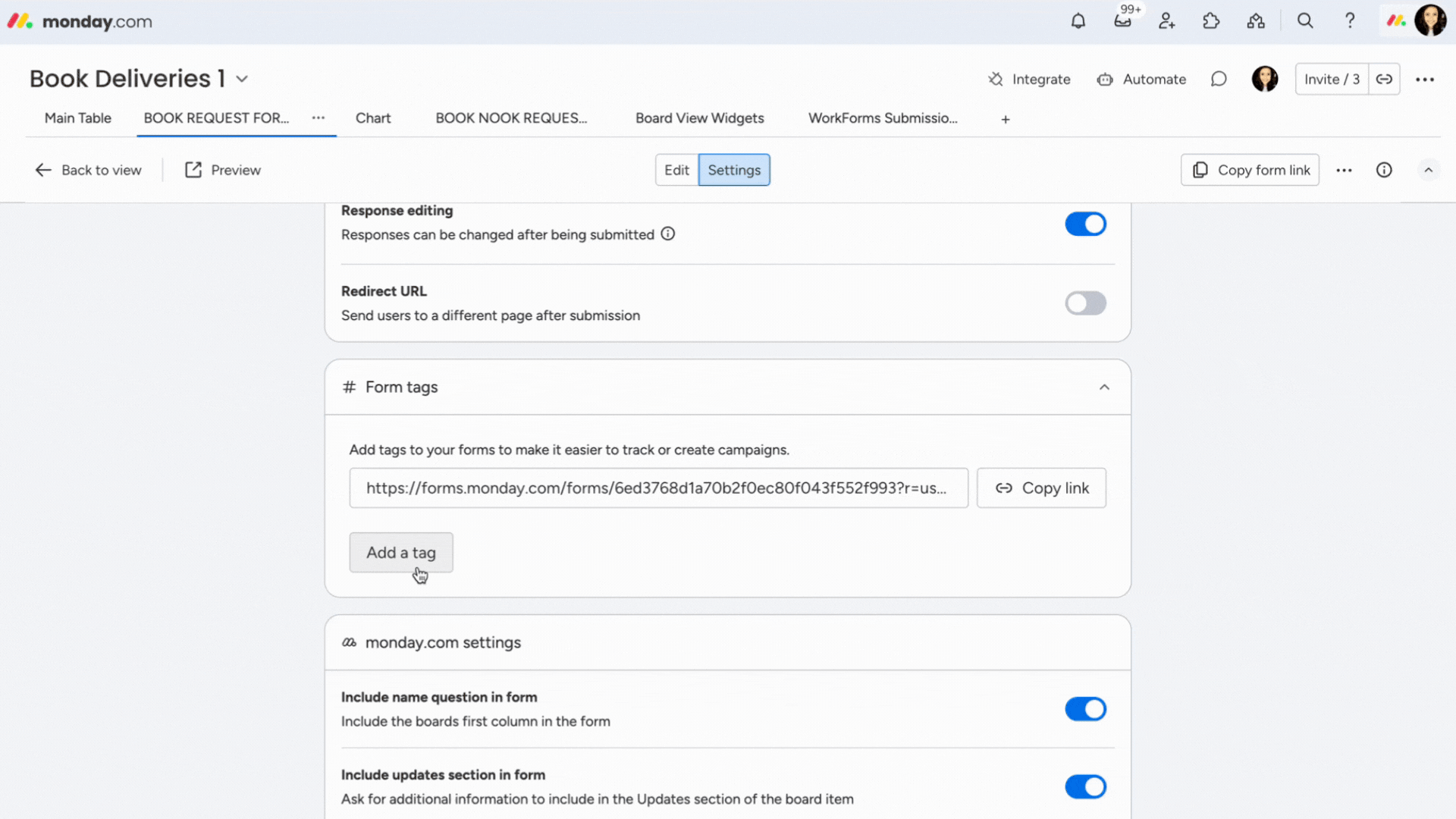Collapse the board header with up chevron
The image size is (1456, 819).
(x=1428, y=170)
